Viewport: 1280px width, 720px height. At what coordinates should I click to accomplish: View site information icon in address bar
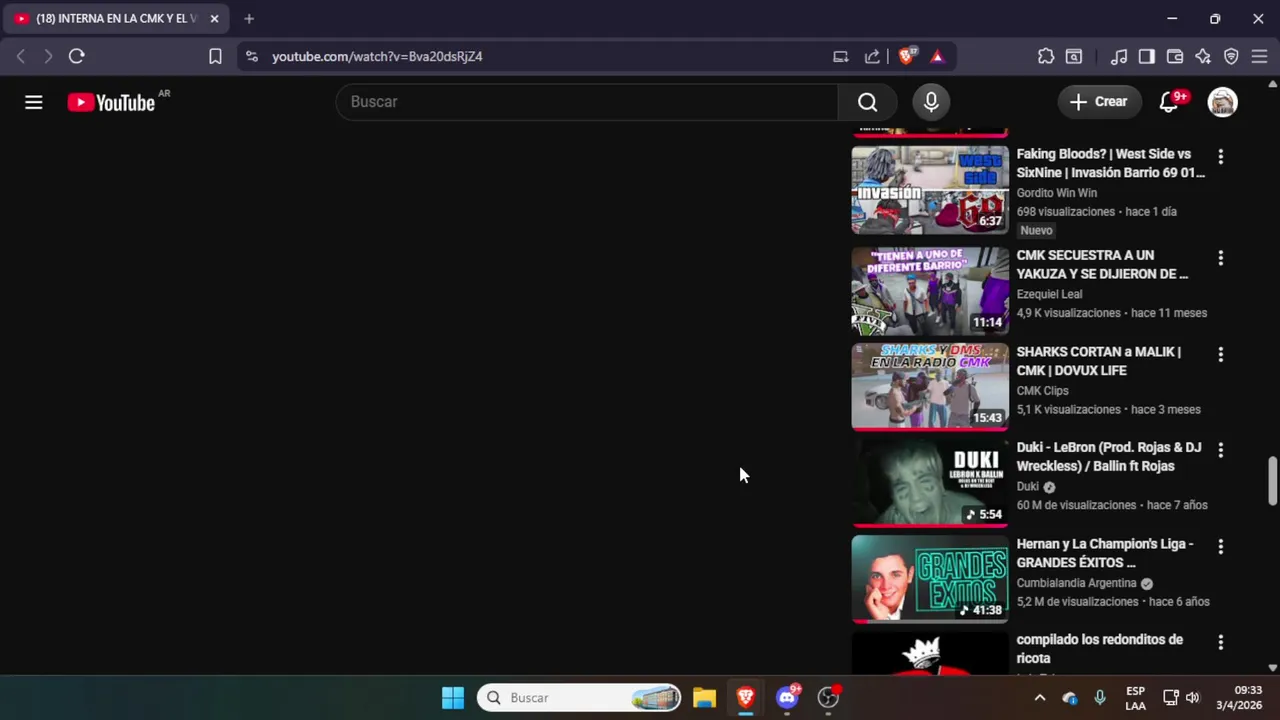pos(251,56)
